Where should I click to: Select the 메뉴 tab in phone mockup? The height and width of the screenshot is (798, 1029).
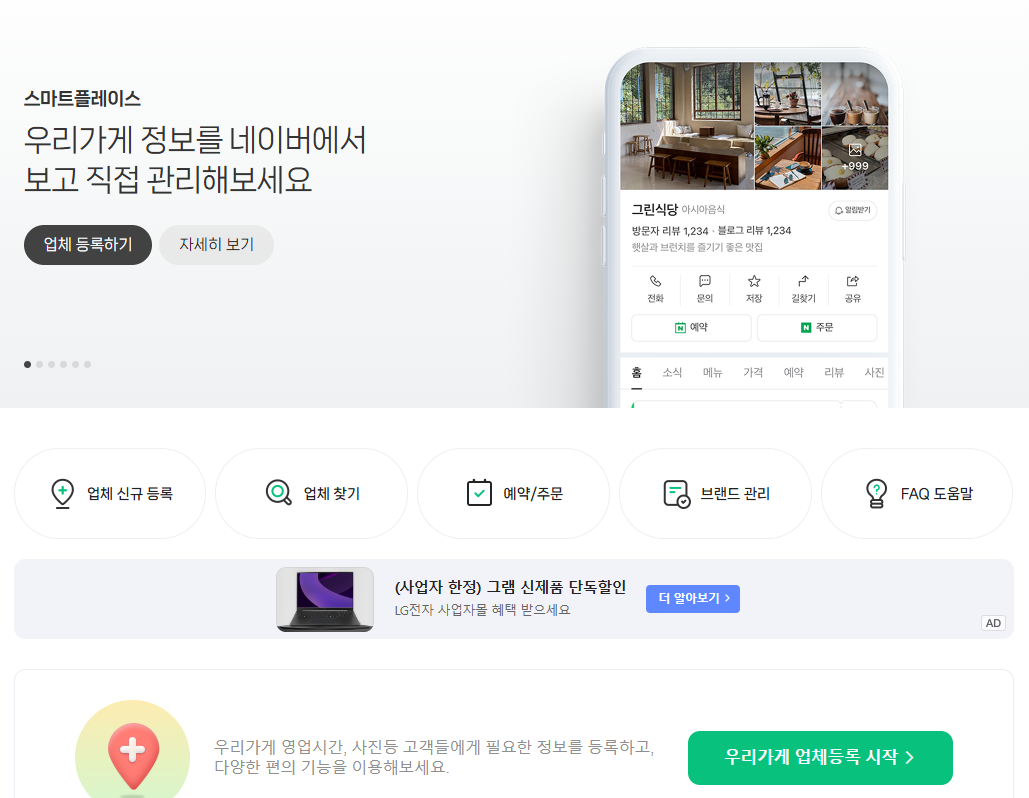713,373
